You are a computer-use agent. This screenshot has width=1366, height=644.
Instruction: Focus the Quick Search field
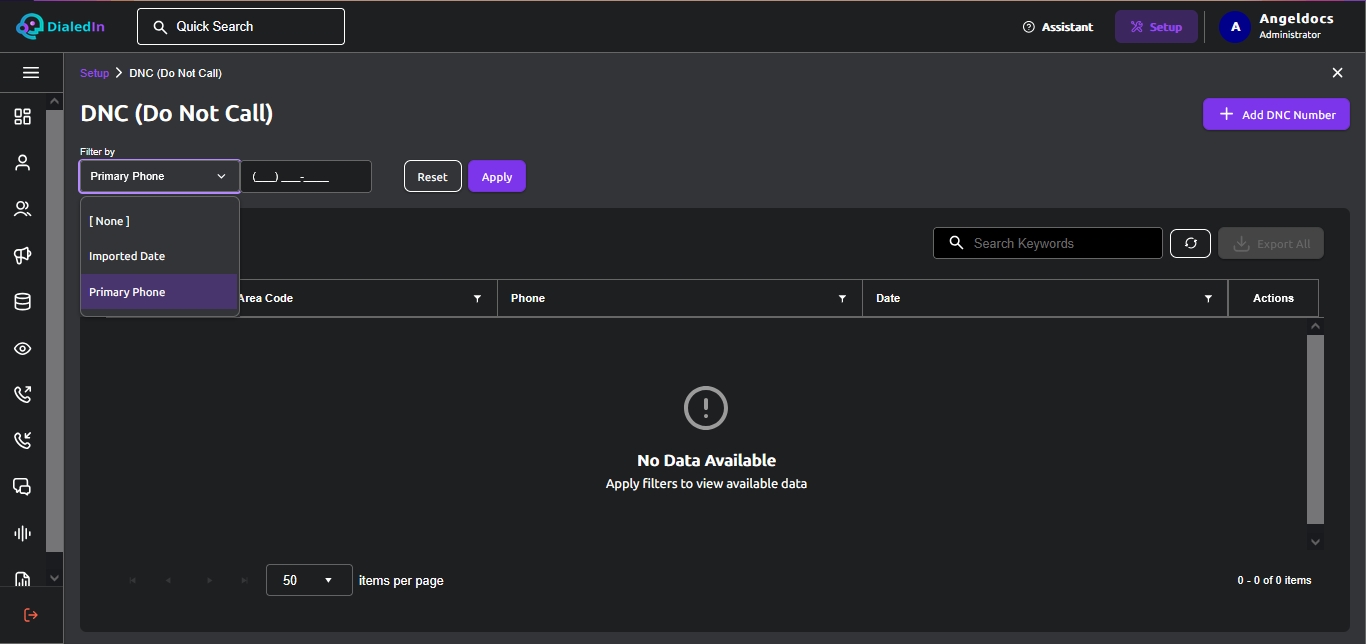(241, 27)
